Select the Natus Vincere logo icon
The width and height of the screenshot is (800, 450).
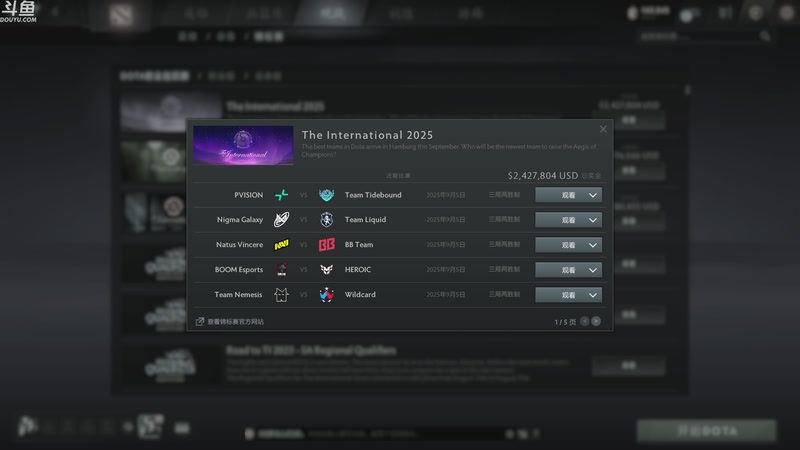[x=282, y=245]
